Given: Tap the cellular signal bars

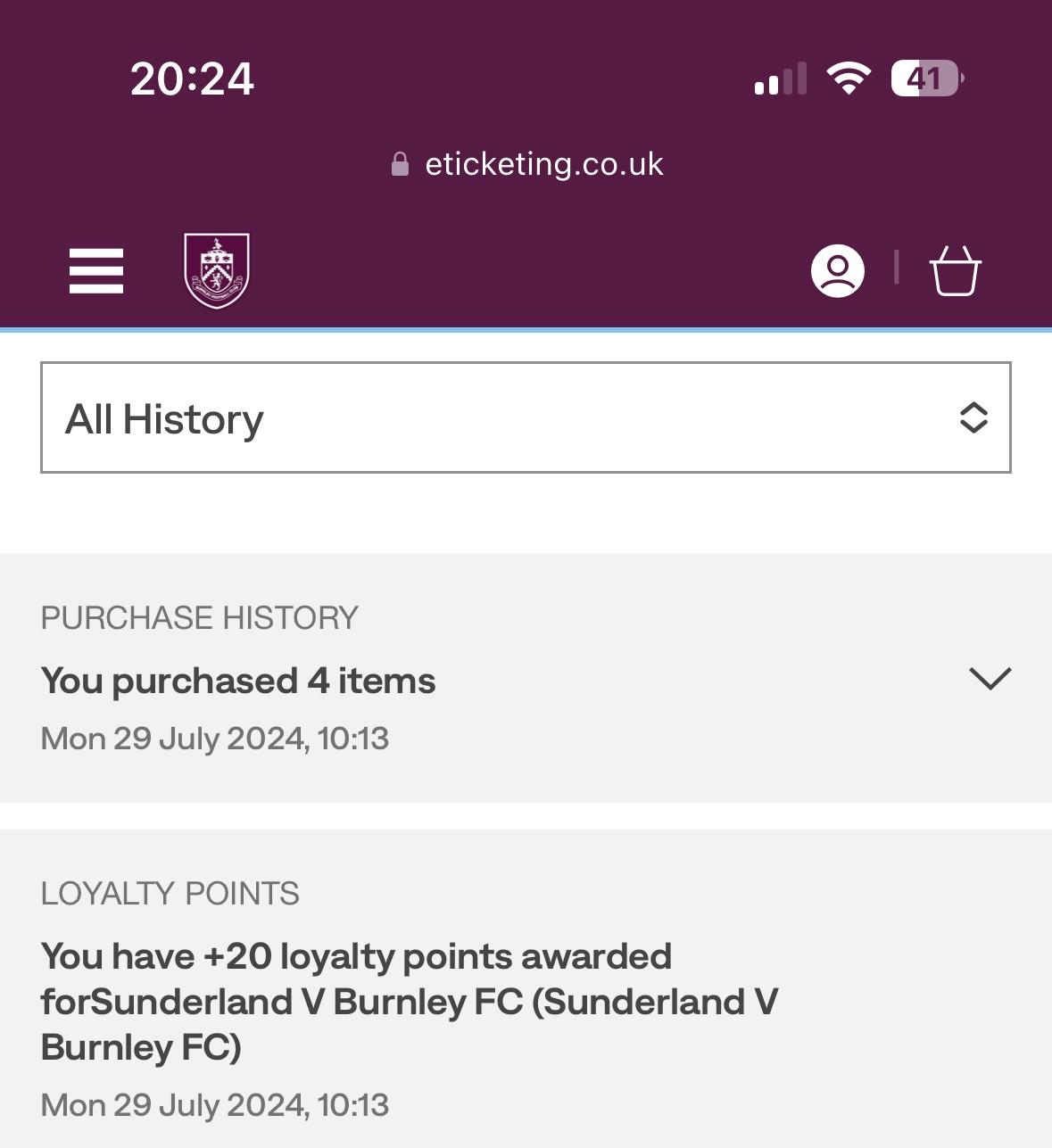Looking at the screenshot, I should pos(781,78).
